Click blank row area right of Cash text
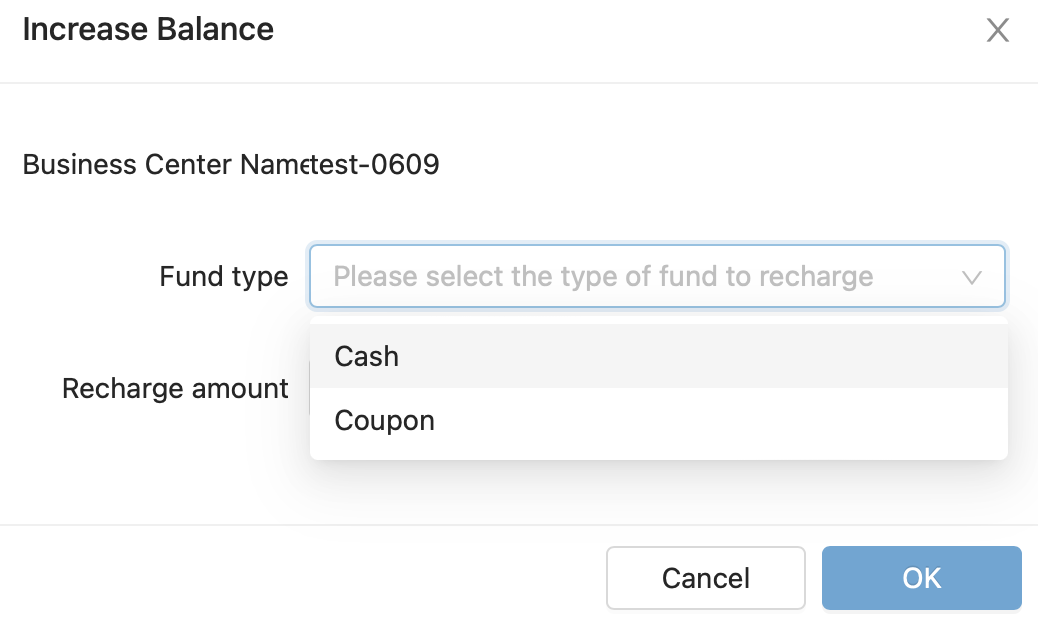 coord(700,356)
